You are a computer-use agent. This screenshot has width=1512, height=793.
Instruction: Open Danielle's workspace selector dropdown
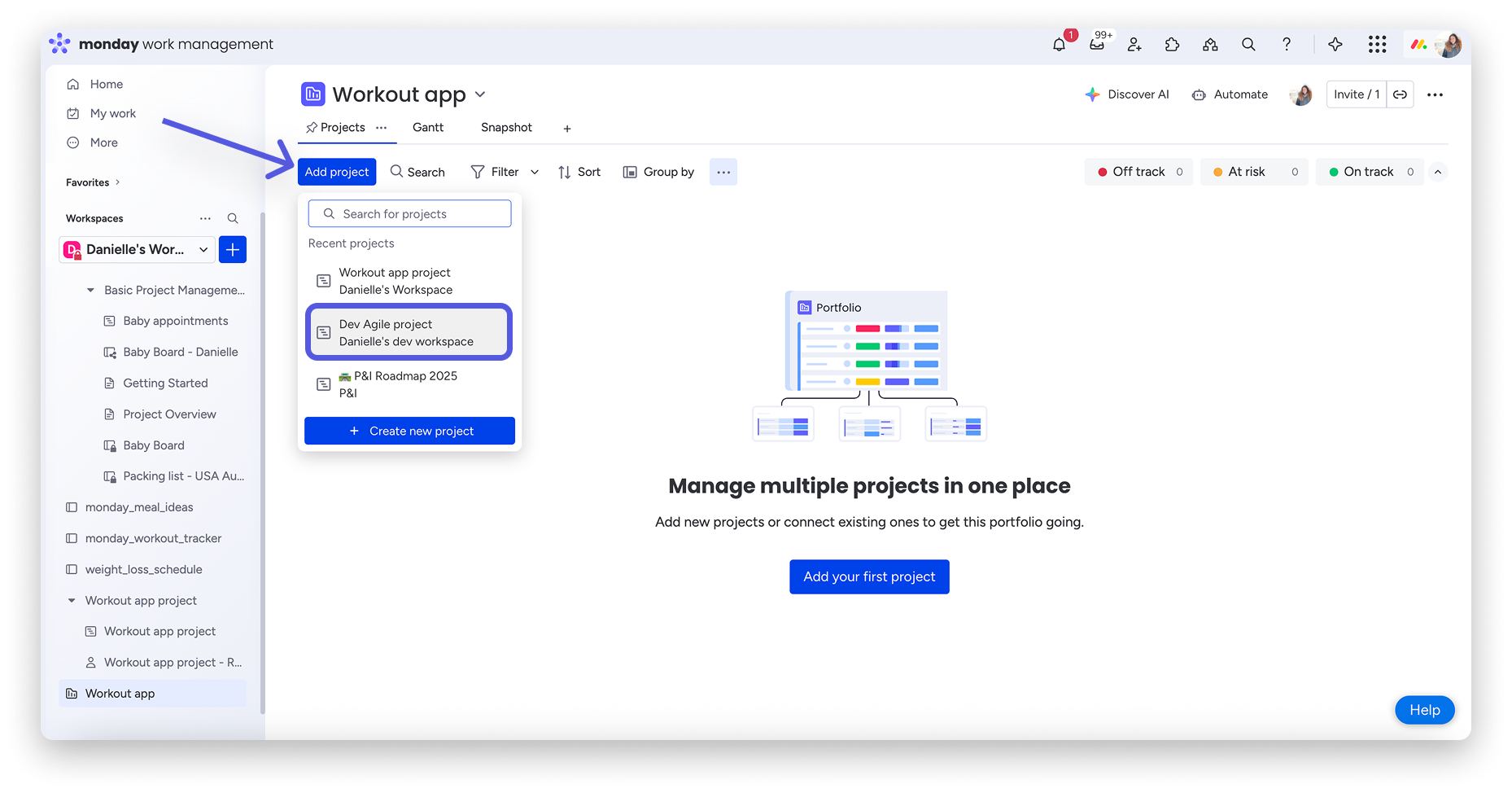(x=138, y=249)
